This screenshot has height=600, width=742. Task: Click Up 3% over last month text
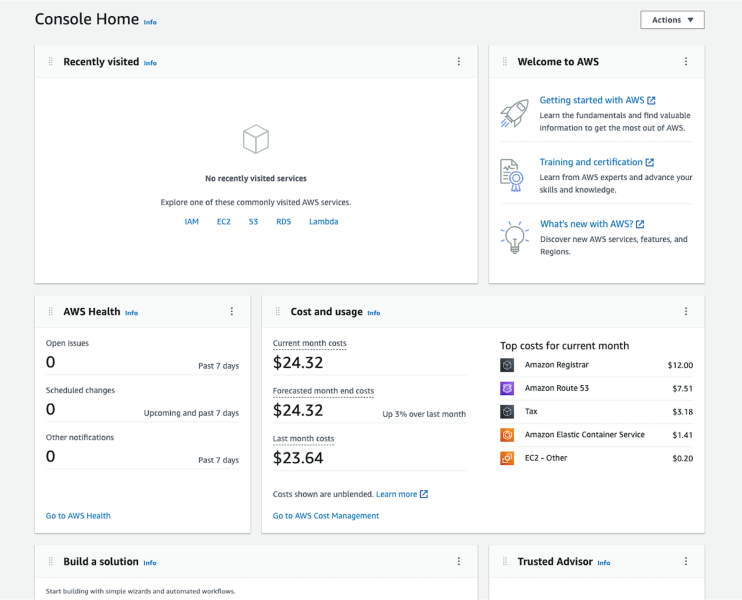[424, 414]
